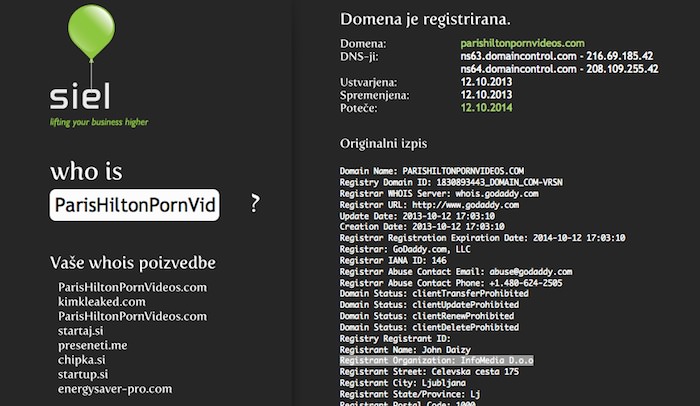The image size is (700, 406).
Task: Click the Ustvarjena date 12.10.2013
Action: 487,82
